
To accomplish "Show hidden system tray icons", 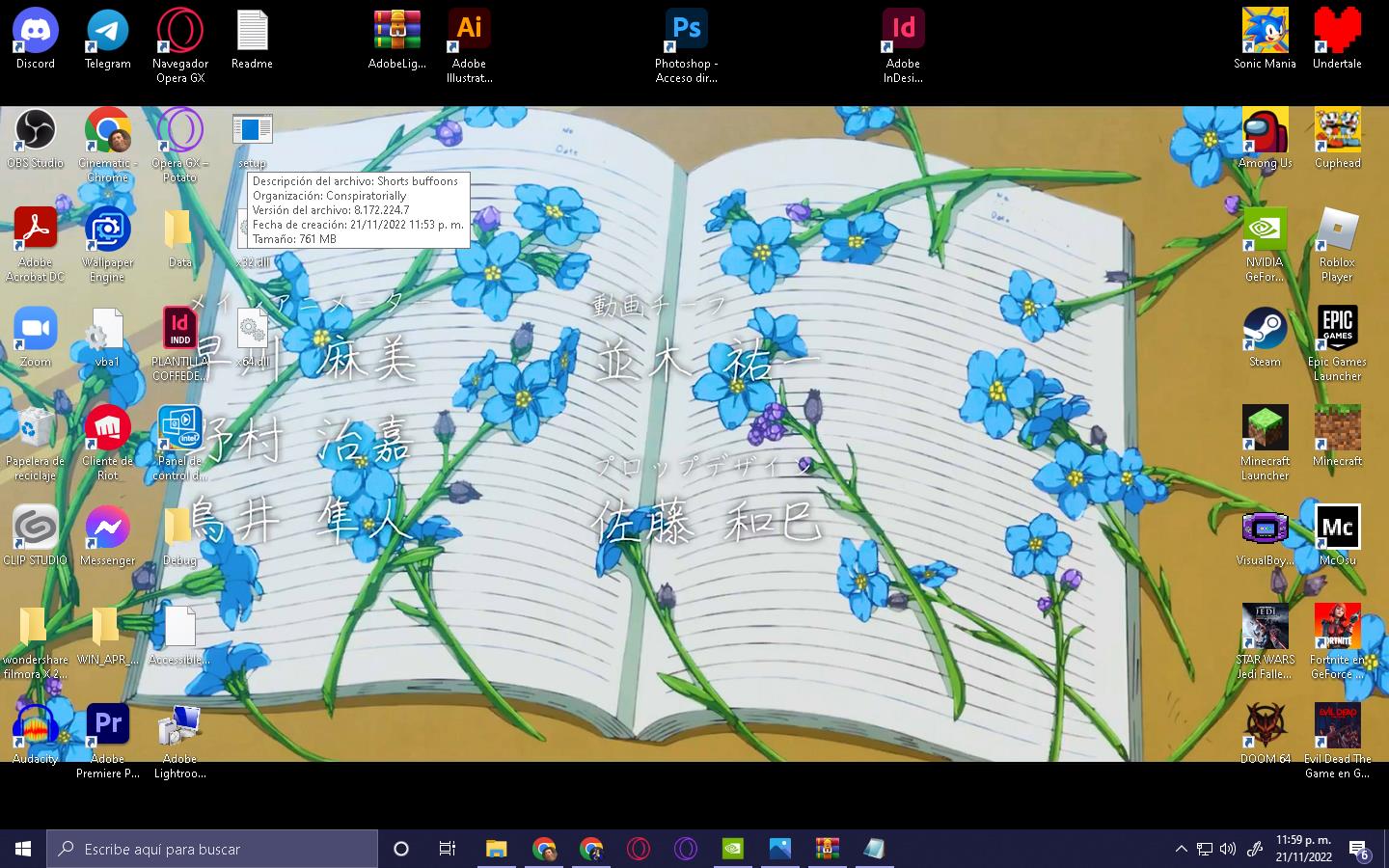I will click(x=1181, y=849).
